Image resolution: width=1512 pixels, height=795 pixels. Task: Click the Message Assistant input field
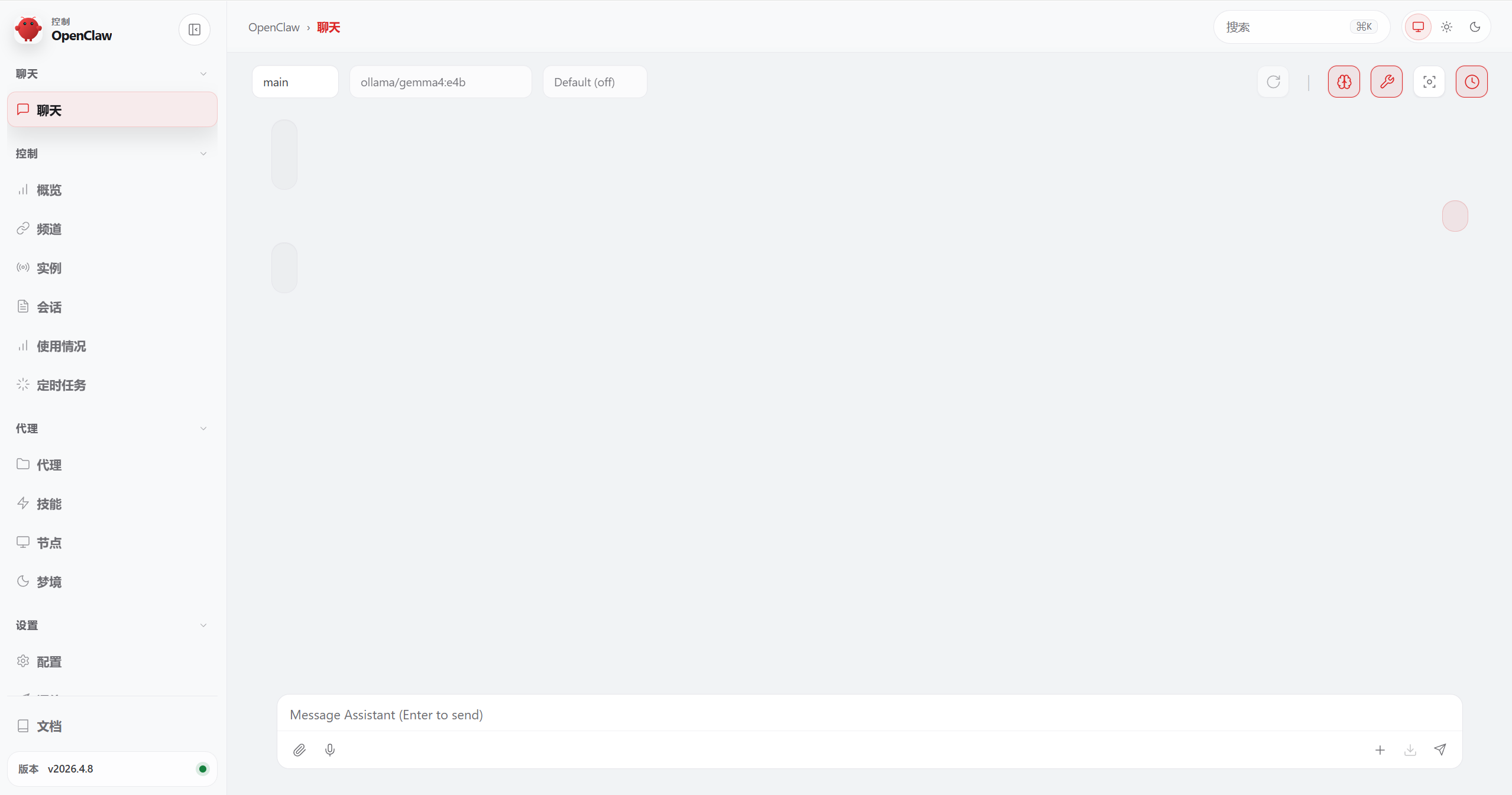click(x=869, y=715)
